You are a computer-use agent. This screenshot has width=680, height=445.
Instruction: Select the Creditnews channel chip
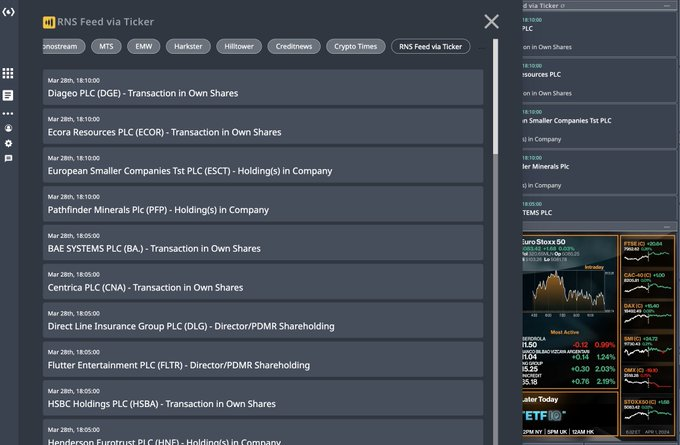coord(294,46)
